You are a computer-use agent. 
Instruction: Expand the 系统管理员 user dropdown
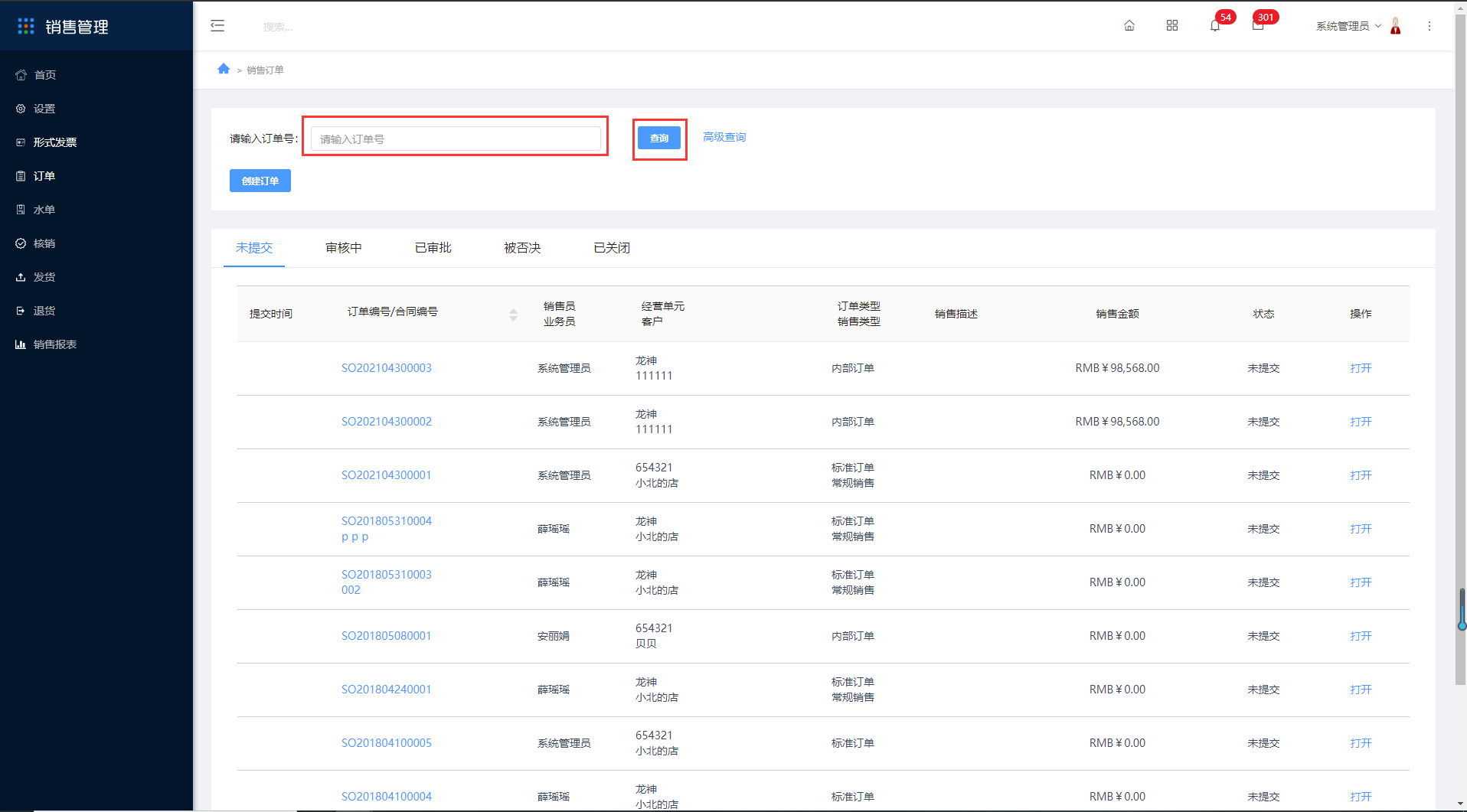(x=1348, y=26)
